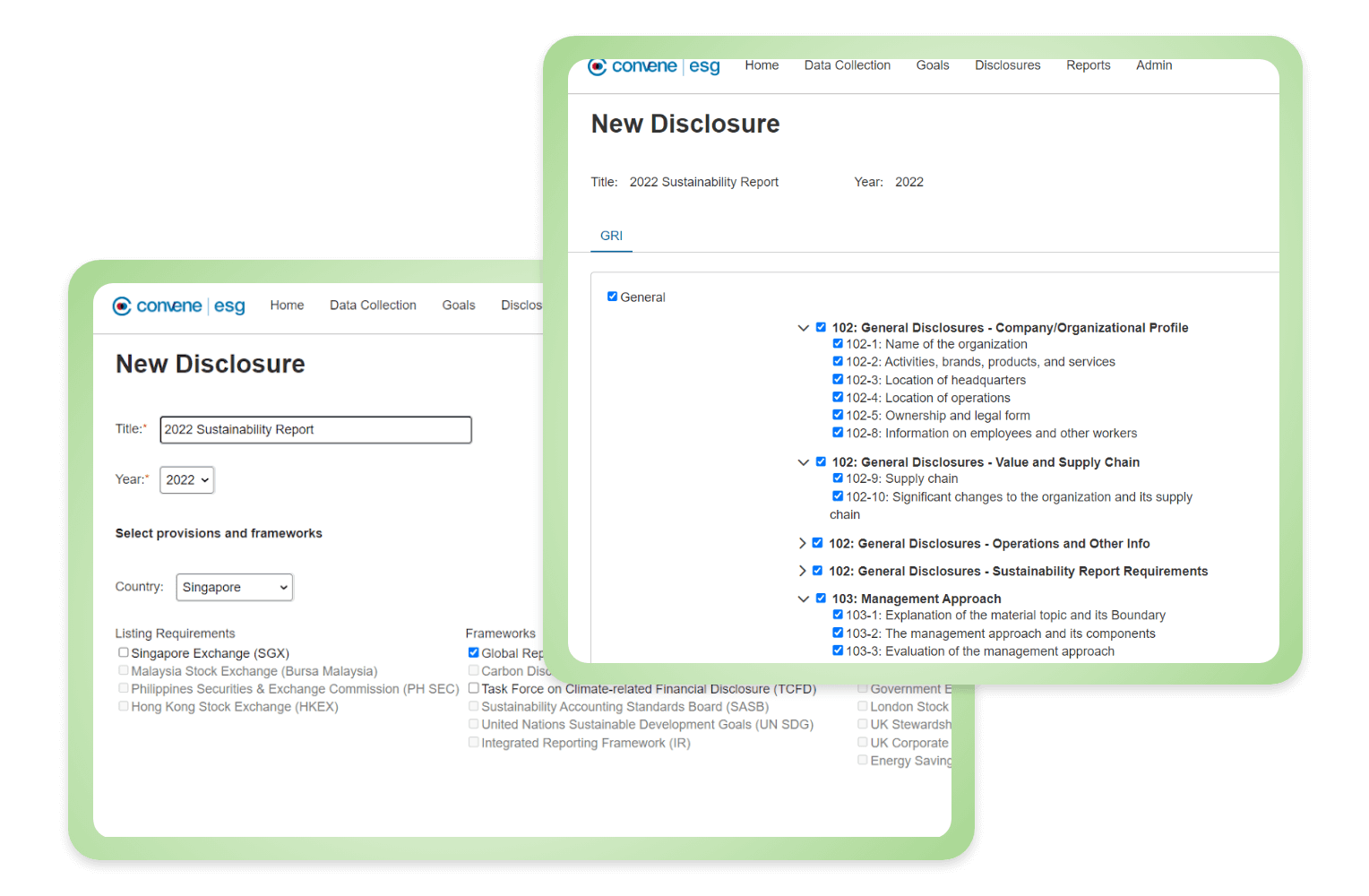Image resolution: width=1369 pixels, height=896 pixels.
Task: Collapse the Value and Supply Chain section
Action: point(804,462)
